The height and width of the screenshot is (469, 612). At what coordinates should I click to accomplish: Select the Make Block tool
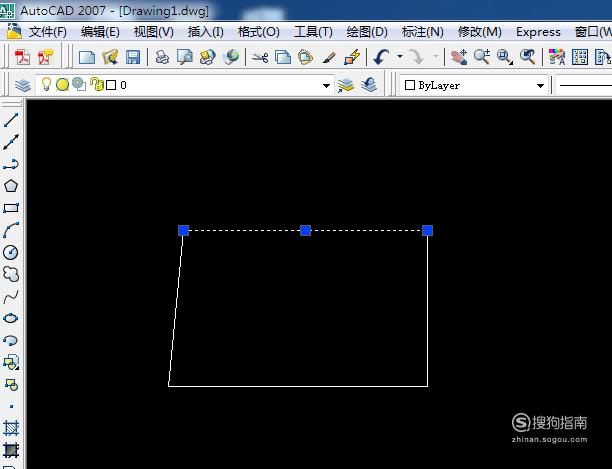point(11,385)
